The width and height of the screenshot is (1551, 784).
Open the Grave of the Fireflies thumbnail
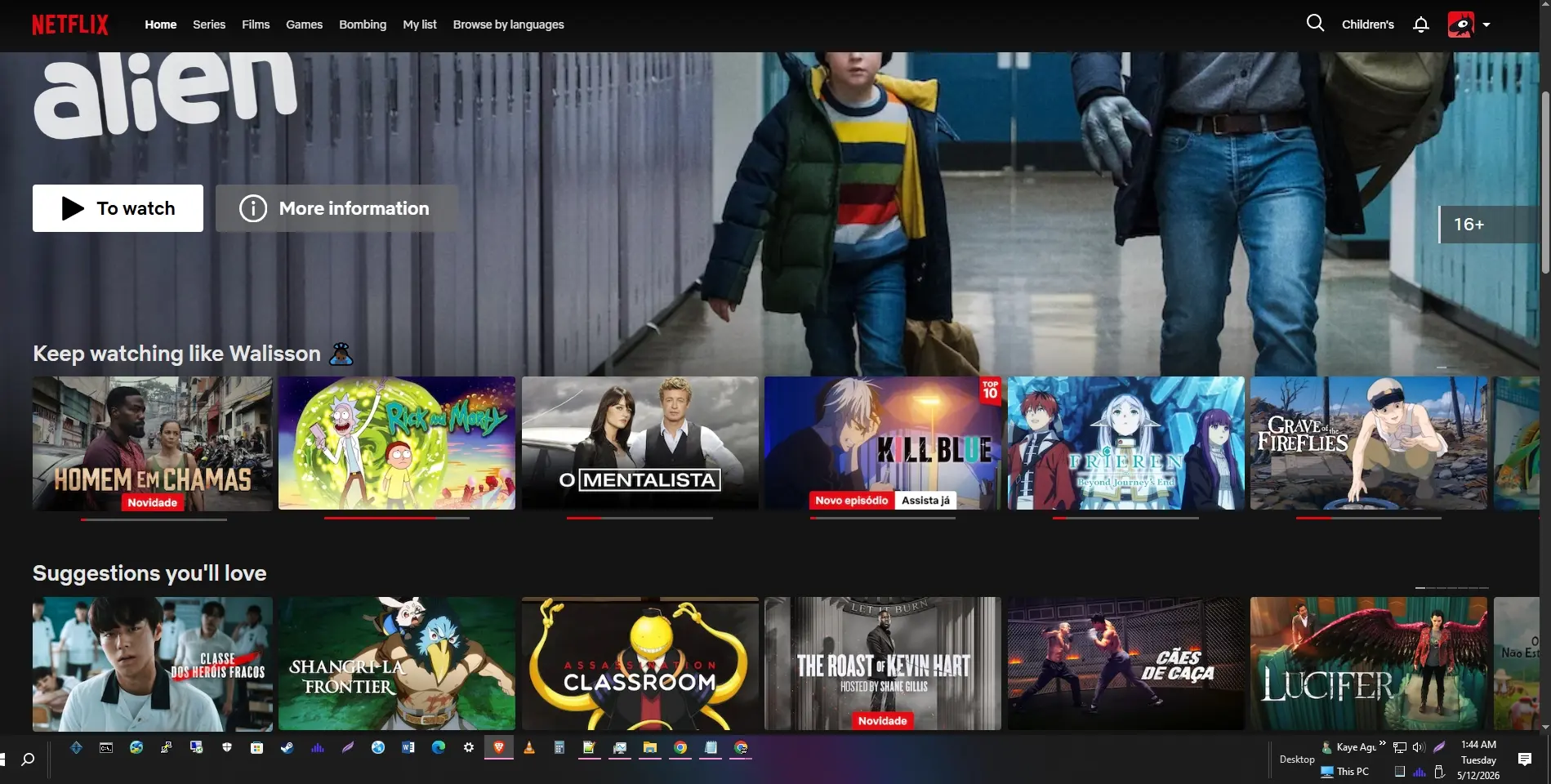click(1369, 443)
